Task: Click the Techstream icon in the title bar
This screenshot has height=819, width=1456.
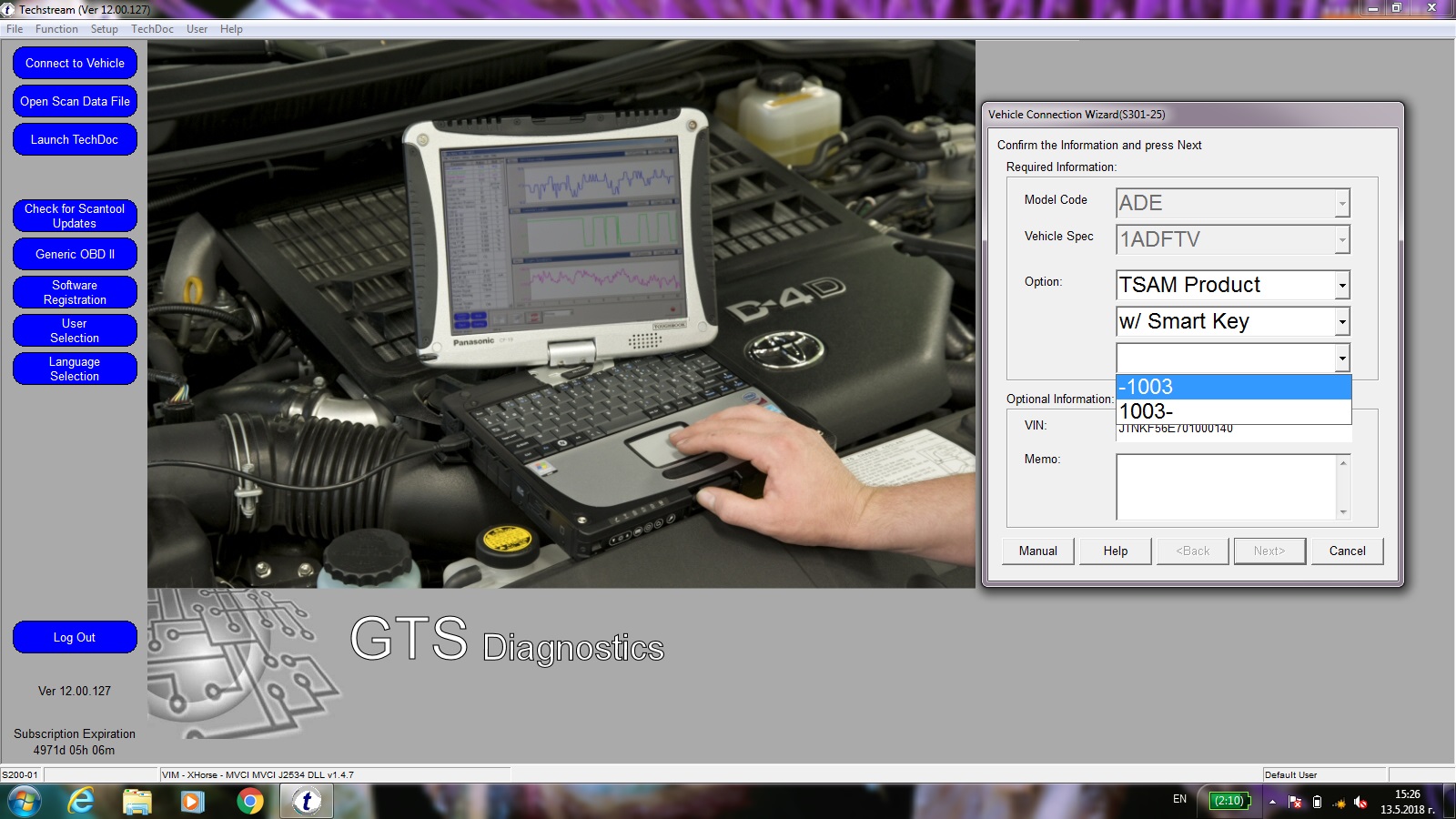Action: (x=8, y=9)
